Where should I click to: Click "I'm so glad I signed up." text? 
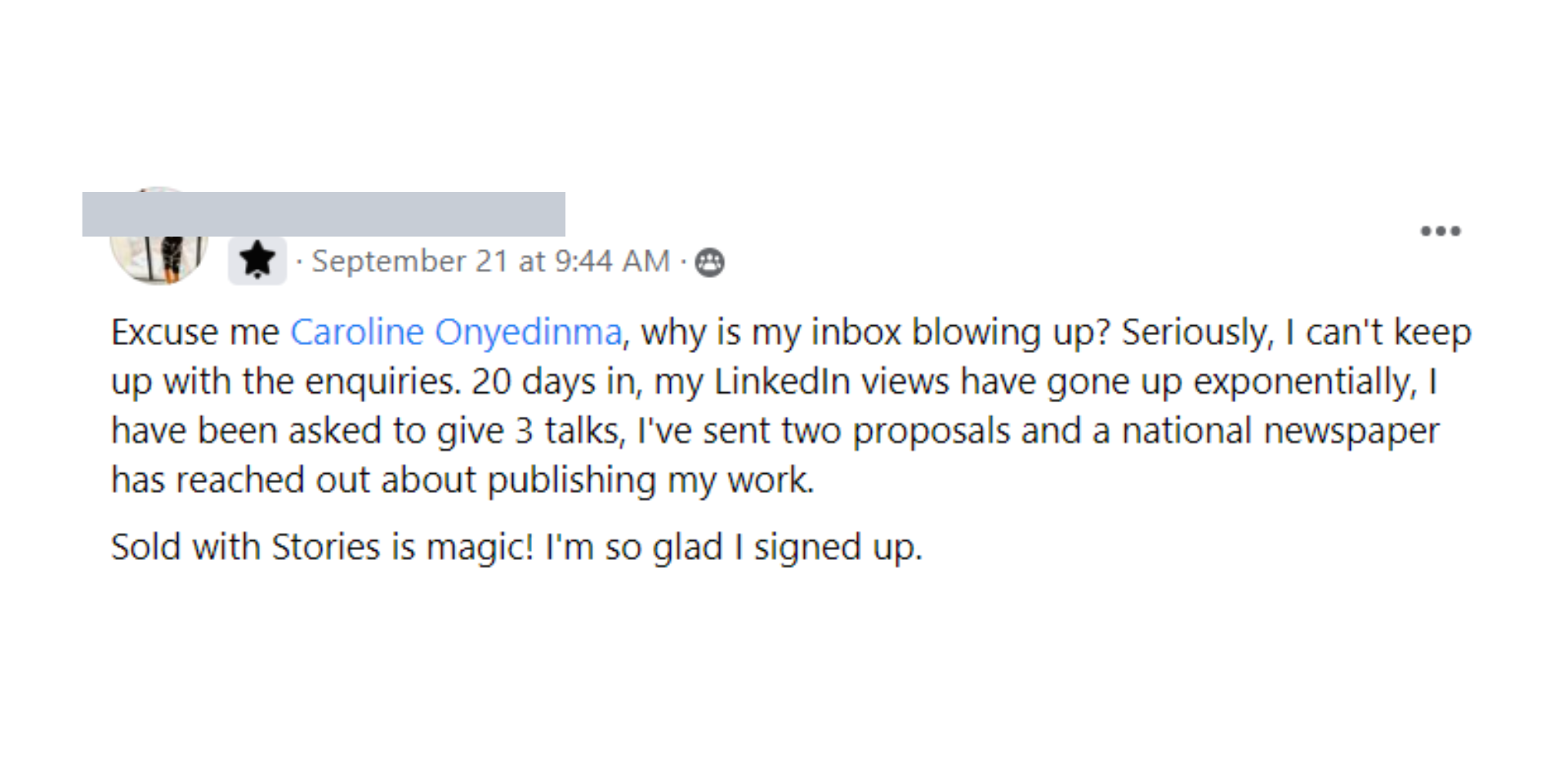[x=734, y=547]
